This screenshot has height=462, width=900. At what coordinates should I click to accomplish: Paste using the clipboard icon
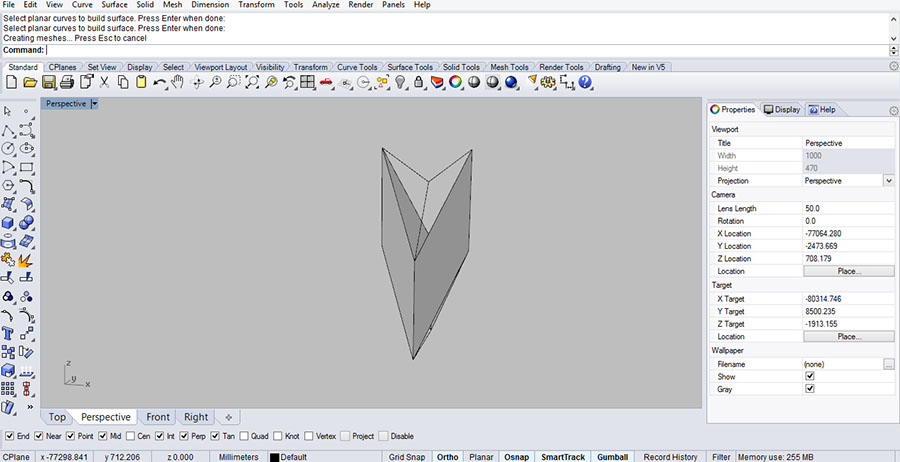point(141,82)
